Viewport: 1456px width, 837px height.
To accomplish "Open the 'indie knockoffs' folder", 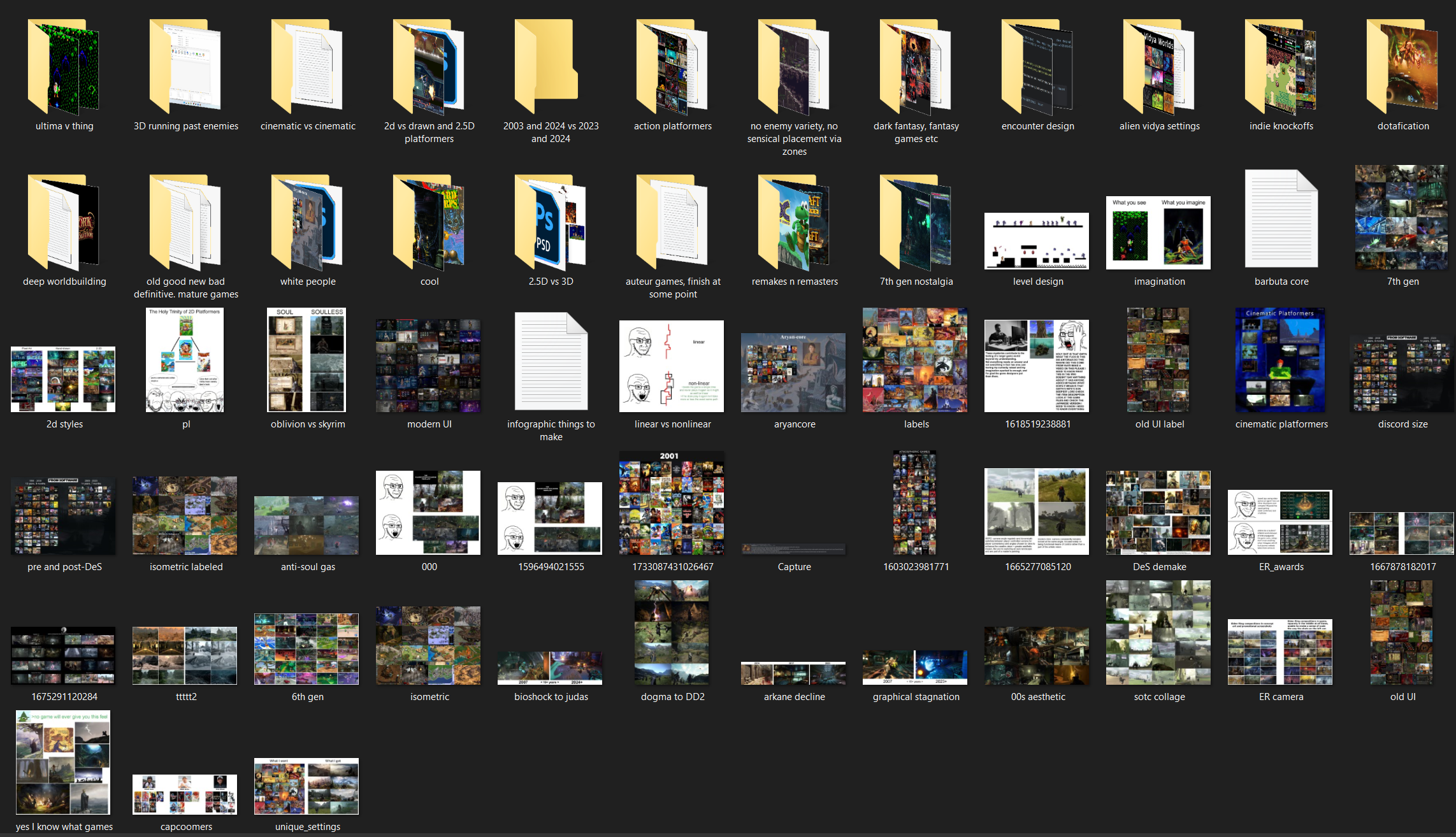I will [x=1281, y=66].
